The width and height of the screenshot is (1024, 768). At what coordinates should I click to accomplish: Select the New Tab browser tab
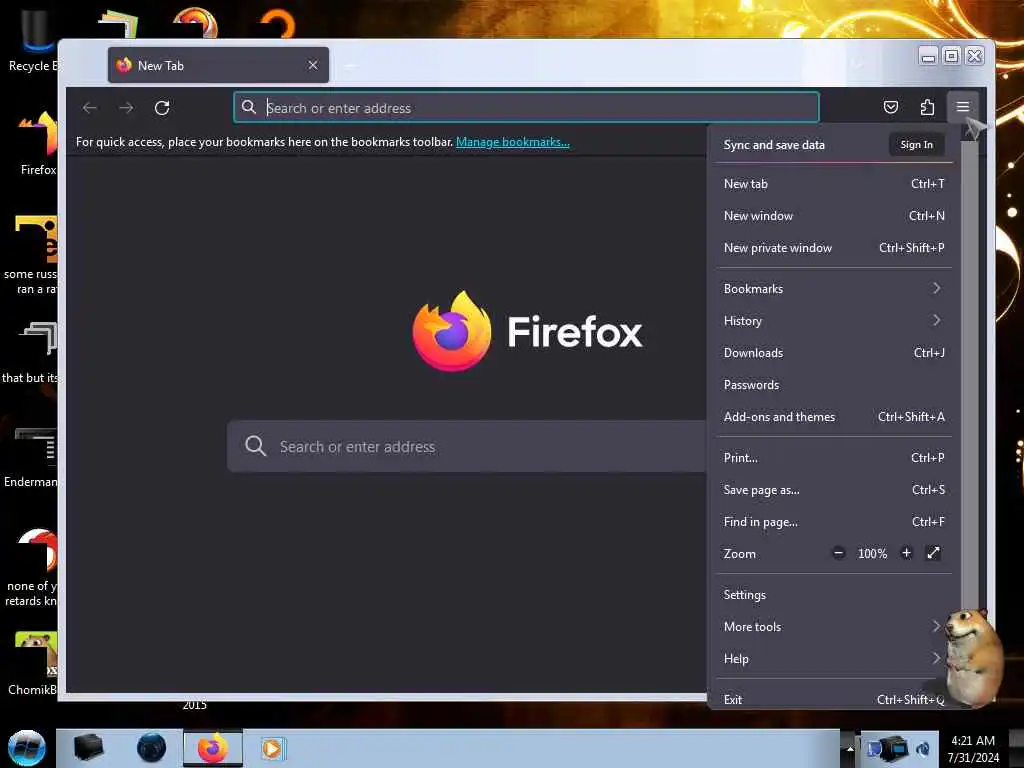[x=218, y=65]
